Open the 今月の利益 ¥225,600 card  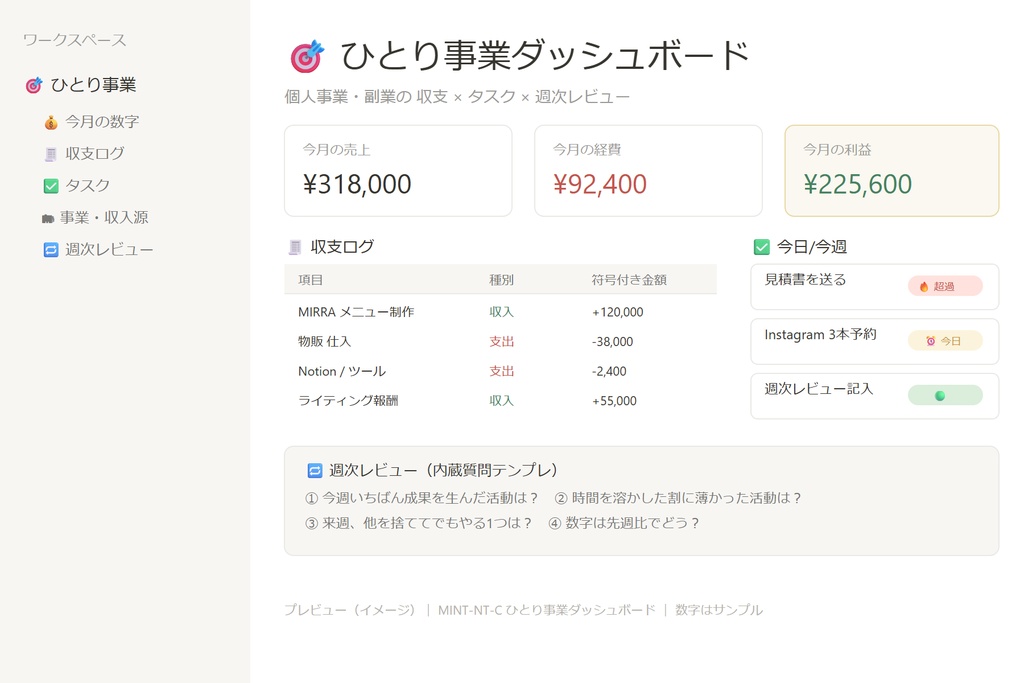[892, 171]
